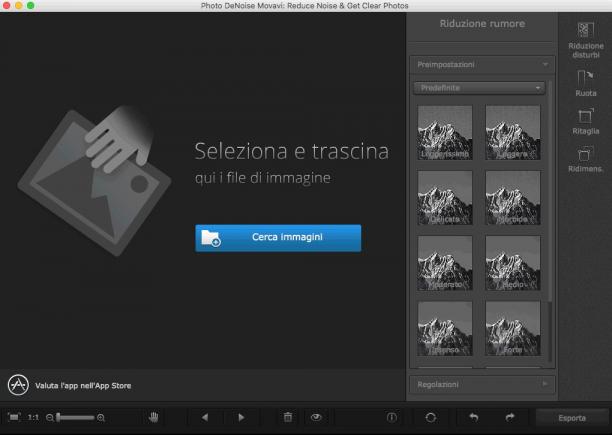This screenshot has width=612, height=435.
Task: Click the Riduzione rumore panel title
Action: (x=482, y=24)
